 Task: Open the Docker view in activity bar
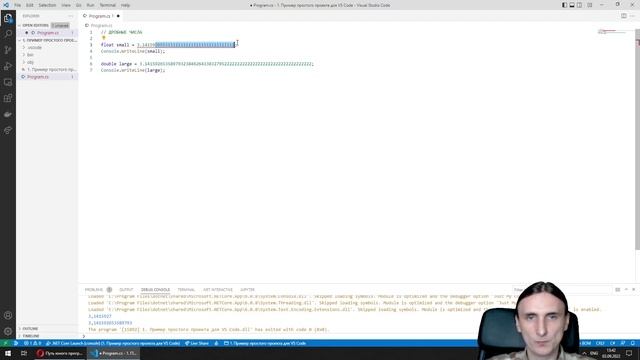pos(8,114)
